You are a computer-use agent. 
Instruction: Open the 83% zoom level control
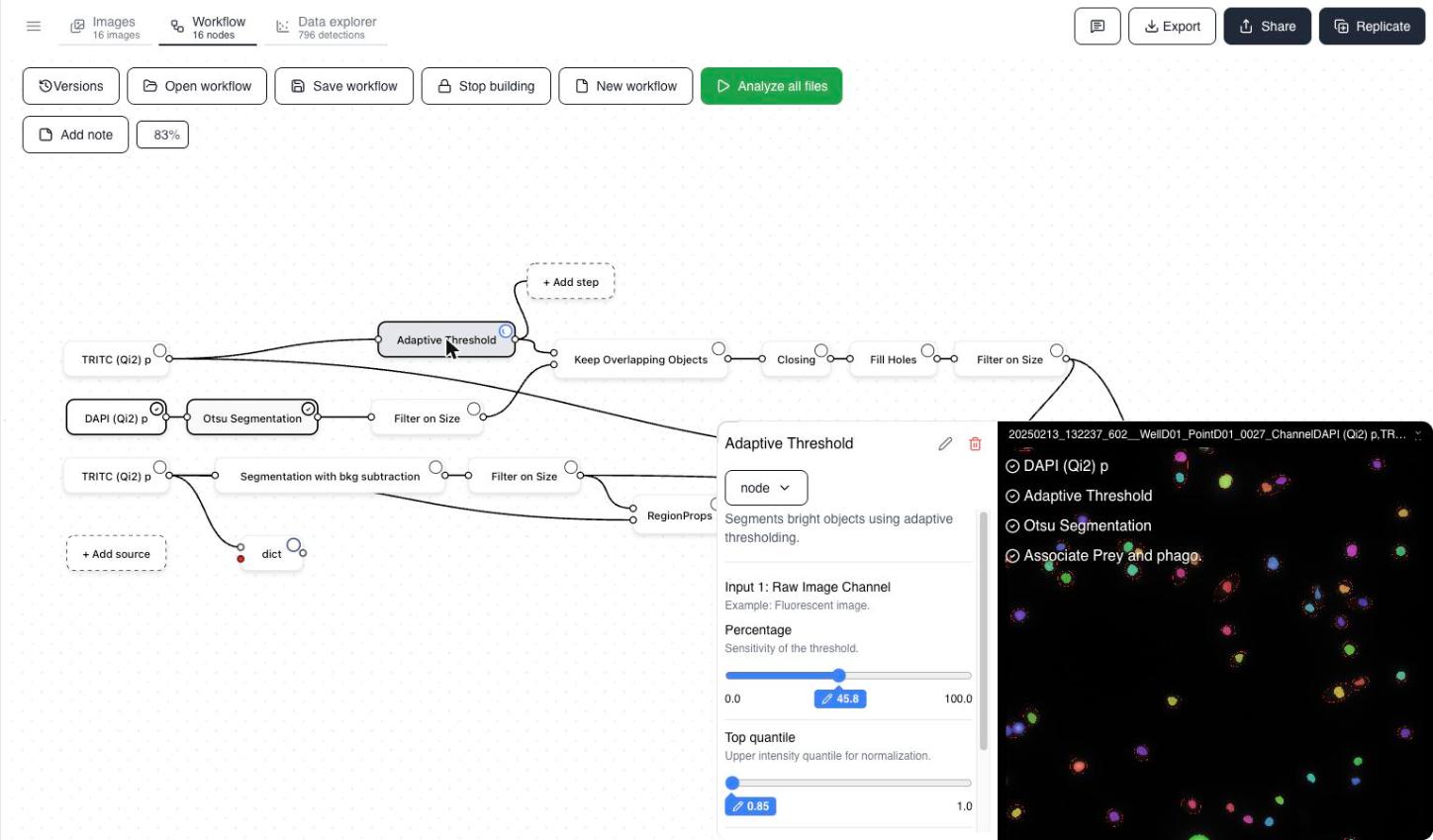coord(162,135)
